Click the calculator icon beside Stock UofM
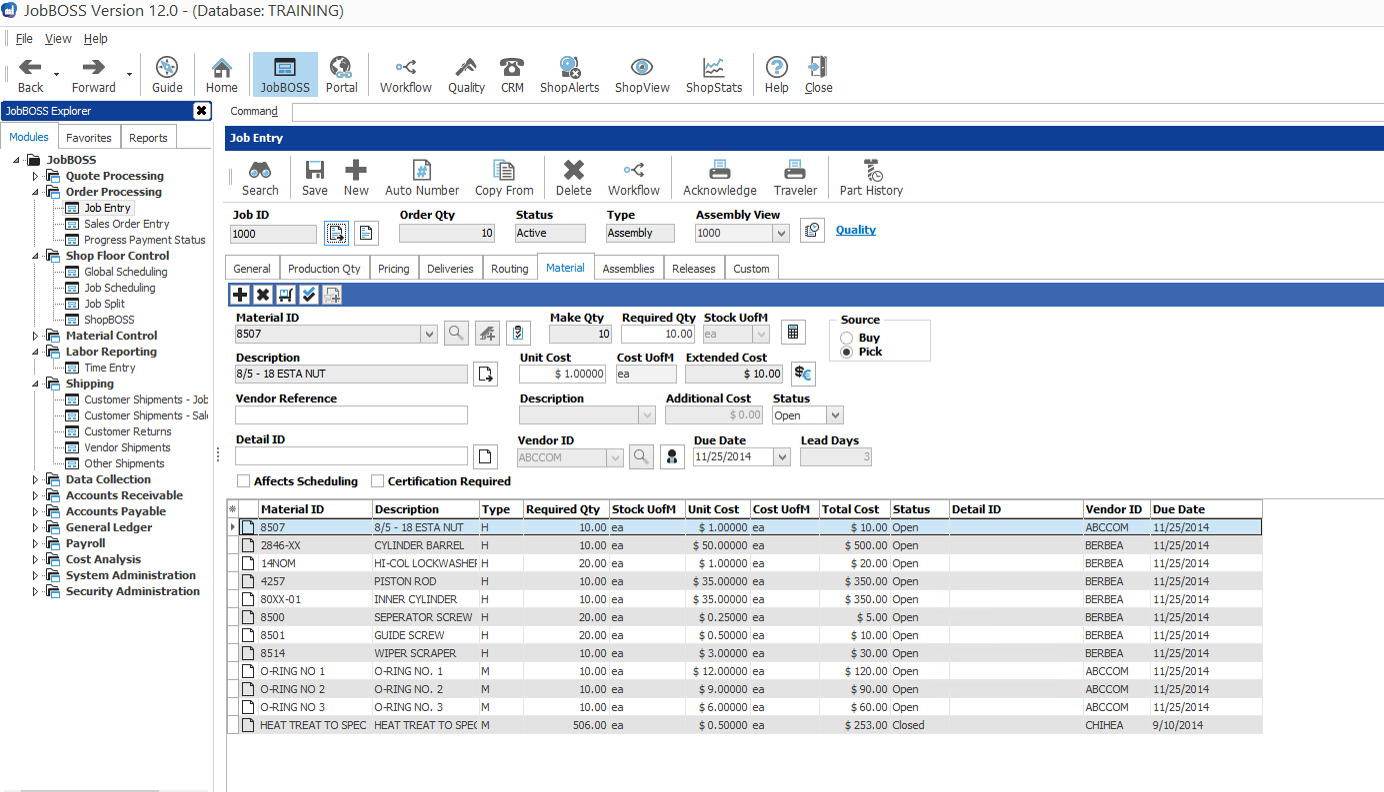This screenshot has height=792, width=1384. (x=794, y=334)
